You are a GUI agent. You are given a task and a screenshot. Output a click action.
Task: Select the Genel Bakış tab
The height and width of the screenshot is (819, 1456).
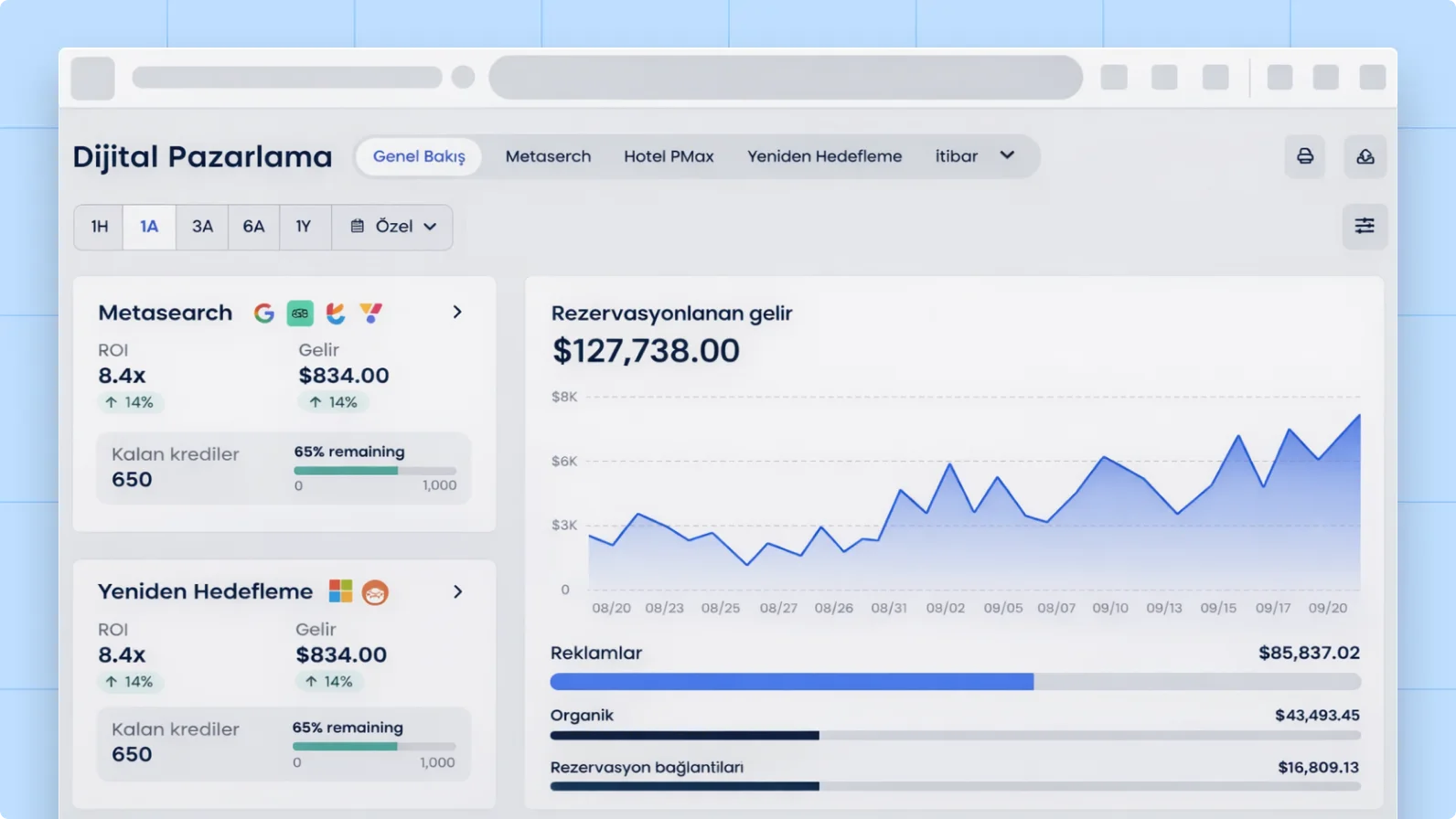[x=419, y=156]
